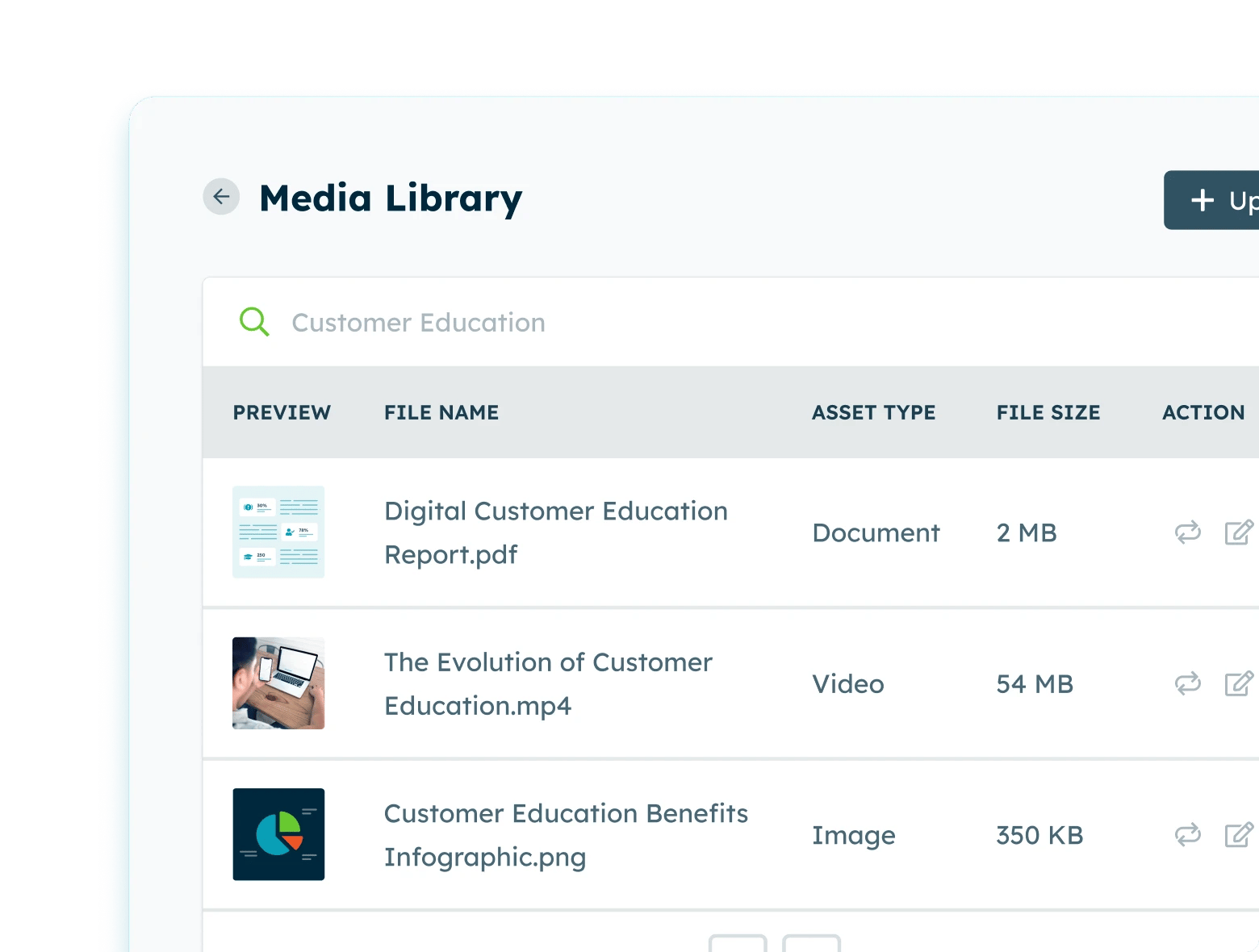Click the left pagination button at bottom
This screenshot has height=952, width=1259.
(x=738, y=944)
